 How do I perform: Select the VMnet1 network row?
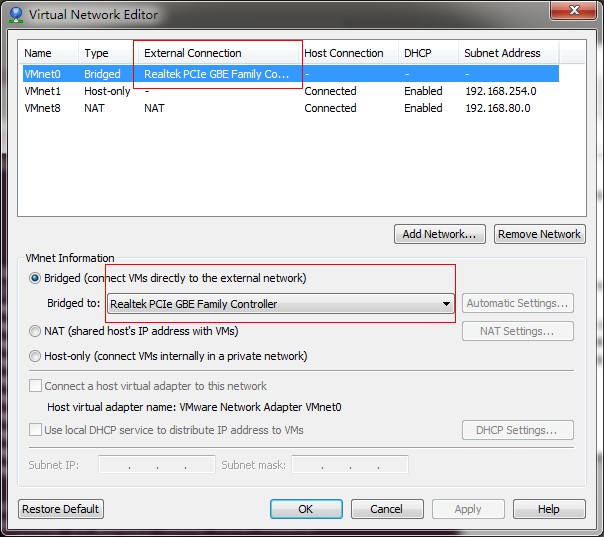pyautogui.click(x=291, y=91)
